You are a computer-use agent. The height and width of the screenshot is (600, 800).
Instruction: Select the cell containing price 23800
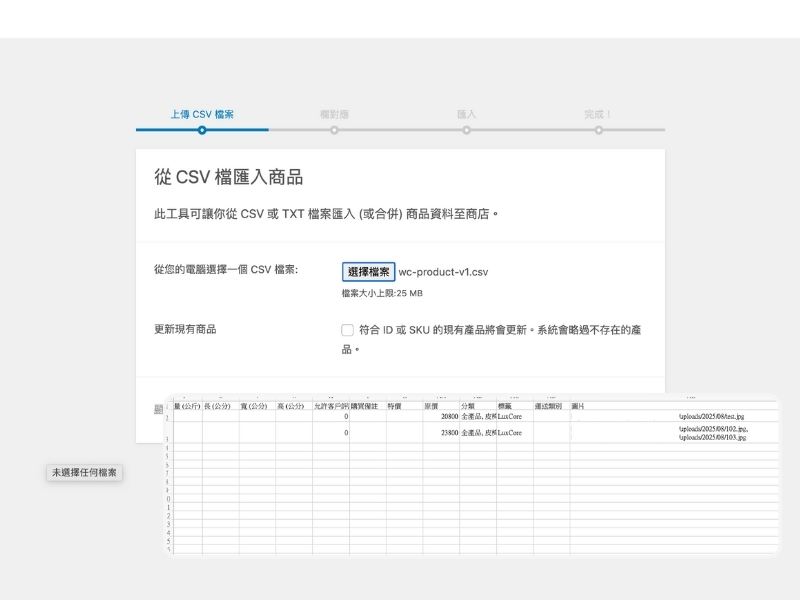(441, 433)
